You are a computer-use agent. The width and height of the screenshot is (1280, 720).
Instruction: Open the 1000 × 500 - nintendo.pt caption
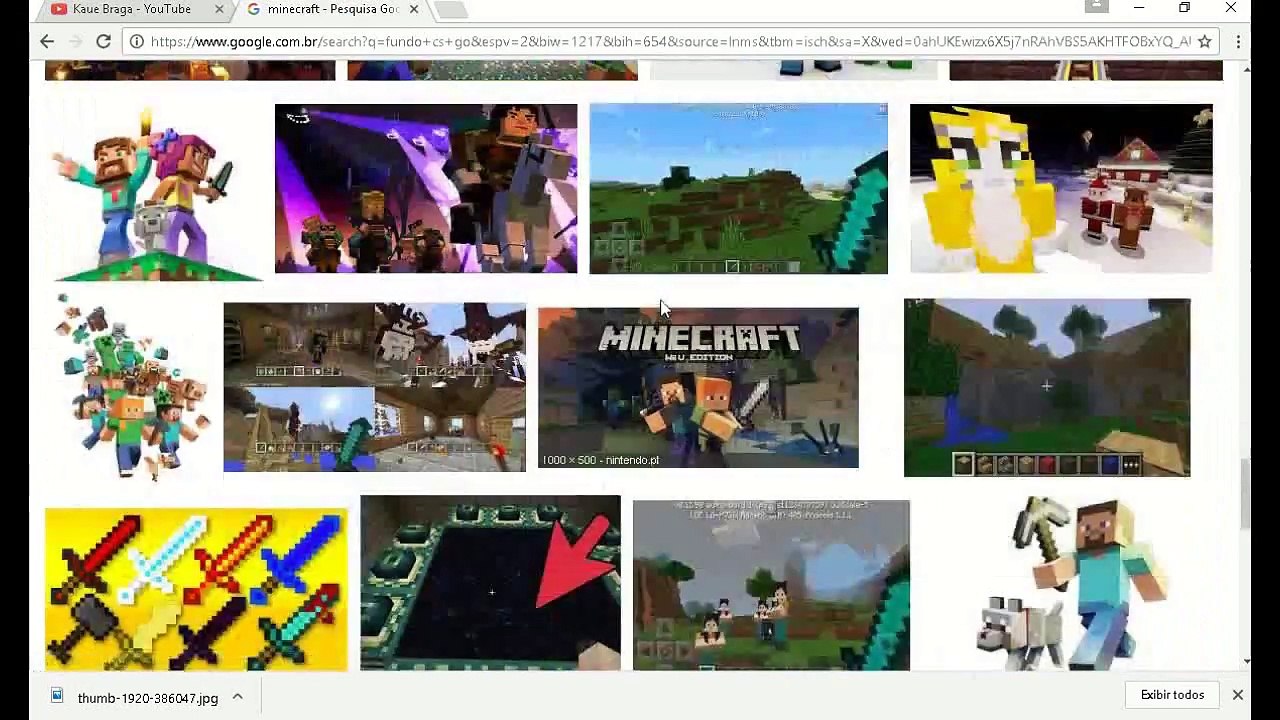tap(600, 460)
